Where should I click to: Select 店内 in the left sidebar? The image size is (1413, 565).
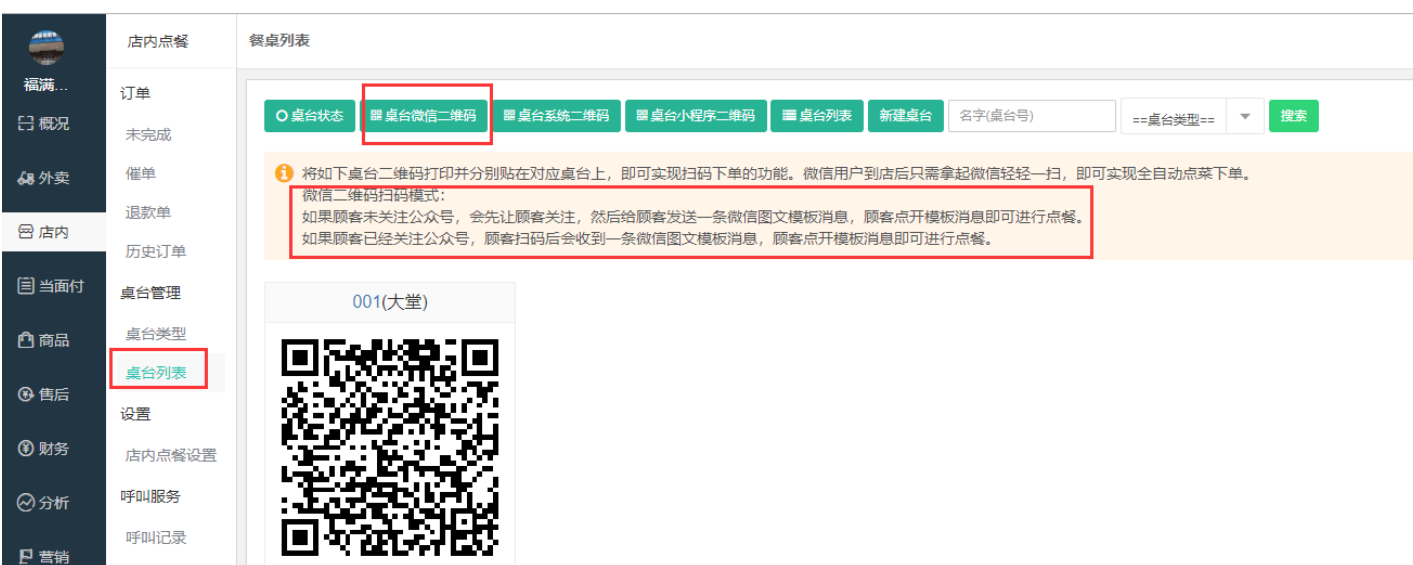[44, 232]
